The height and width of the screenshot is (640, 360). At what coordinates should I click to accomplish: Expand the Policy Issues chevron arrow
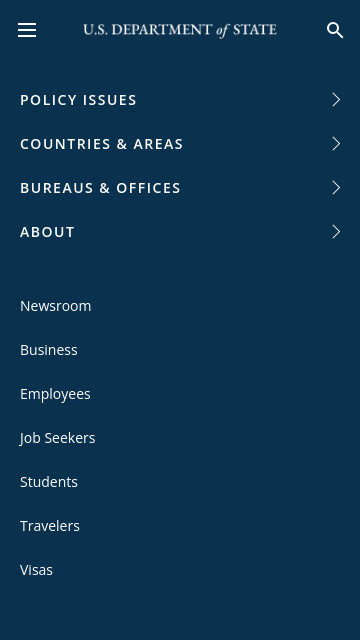coord(336,100)
